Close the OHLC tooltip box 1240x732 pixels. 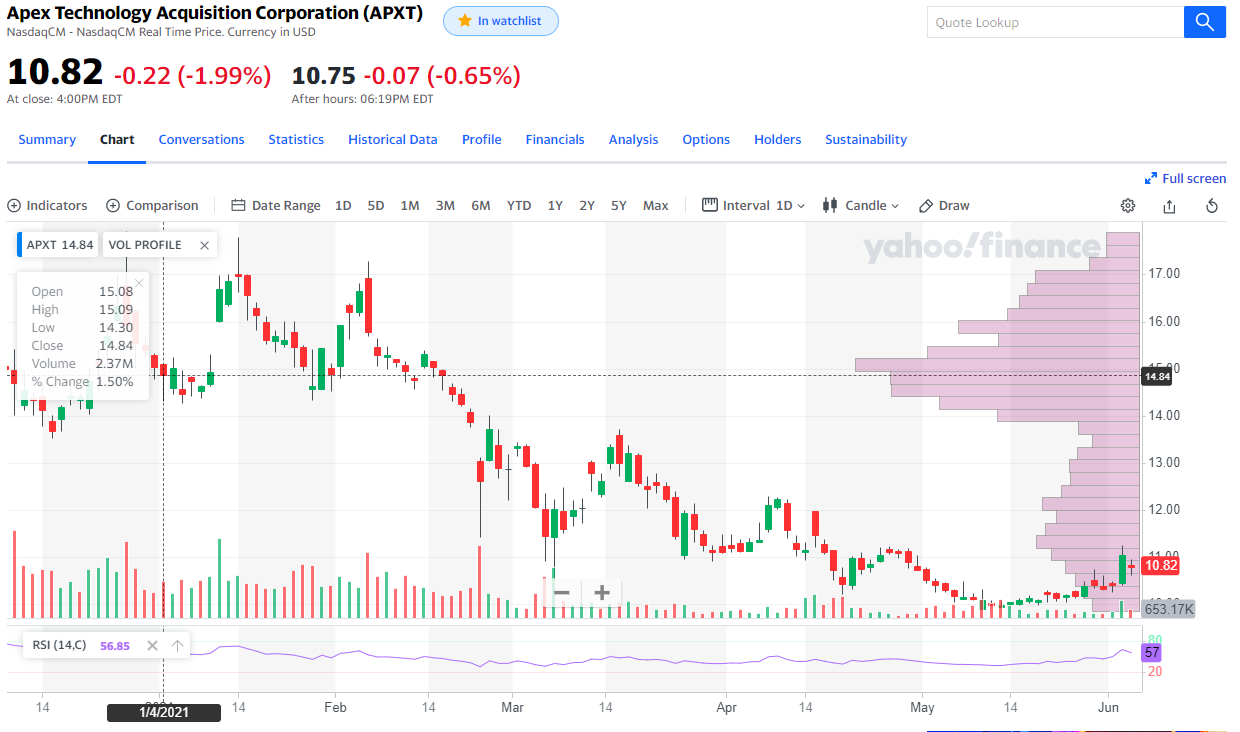click(139, 283)
